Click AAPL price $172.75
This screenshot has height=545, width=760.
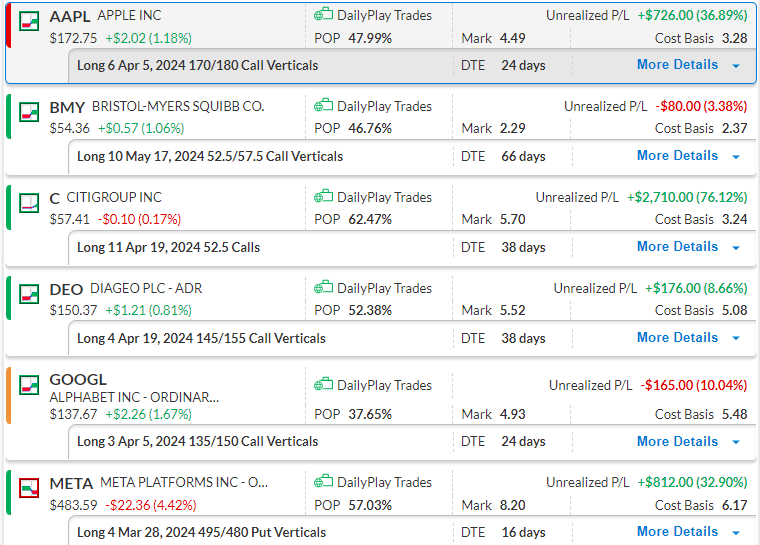[x=73, y=38]
